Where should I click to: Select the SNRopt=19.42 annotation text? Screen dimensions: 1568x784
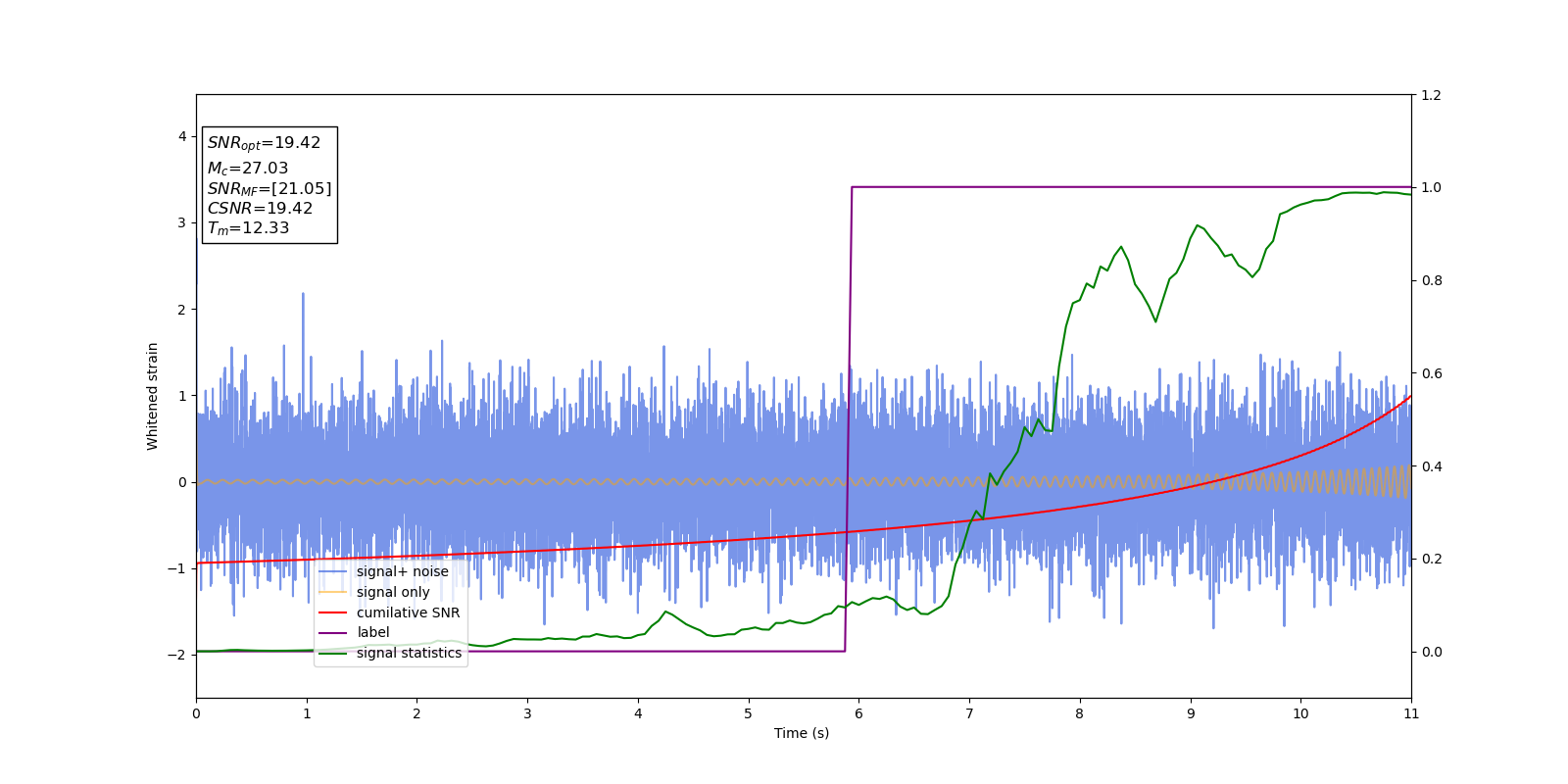[264, 143]
